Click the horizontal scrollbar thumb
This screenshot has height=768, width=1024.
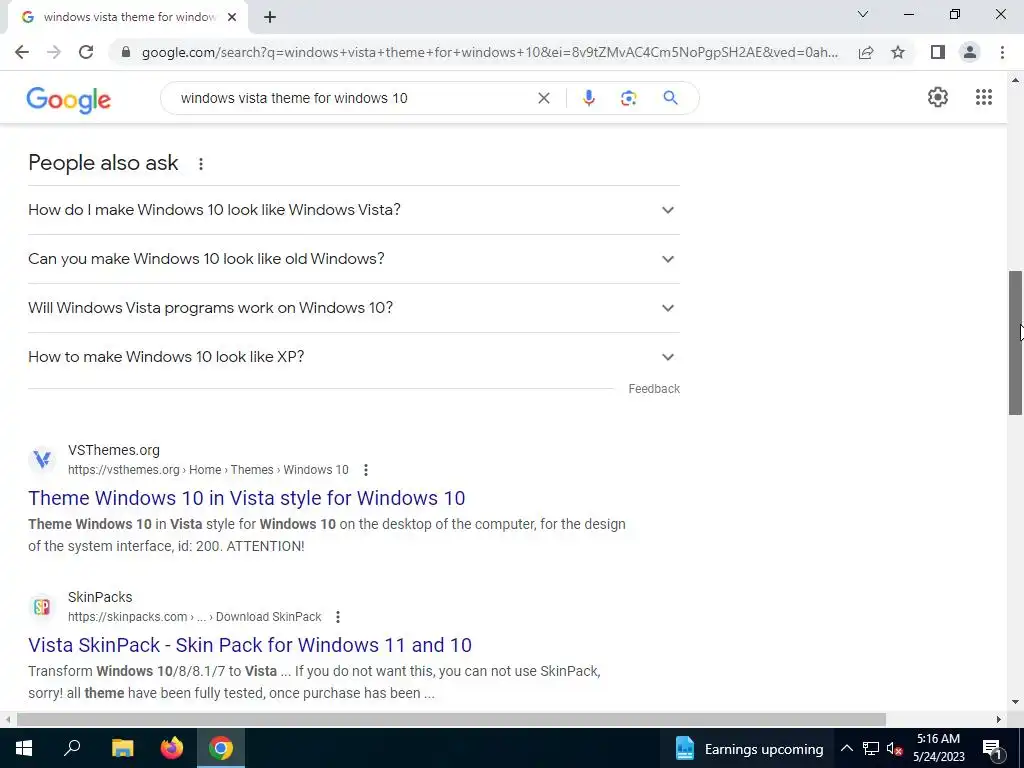[x=451, y=719]
